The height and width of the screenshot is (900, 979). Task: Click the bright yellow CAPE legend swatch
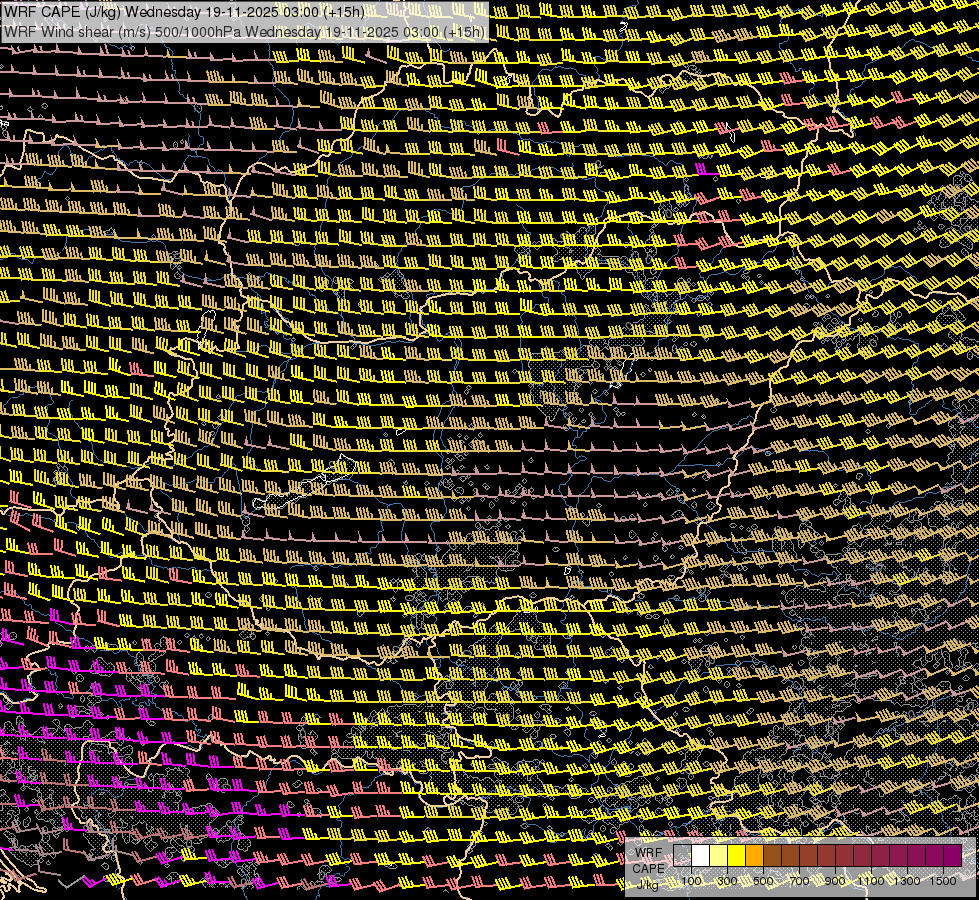[x=737, y=856]
